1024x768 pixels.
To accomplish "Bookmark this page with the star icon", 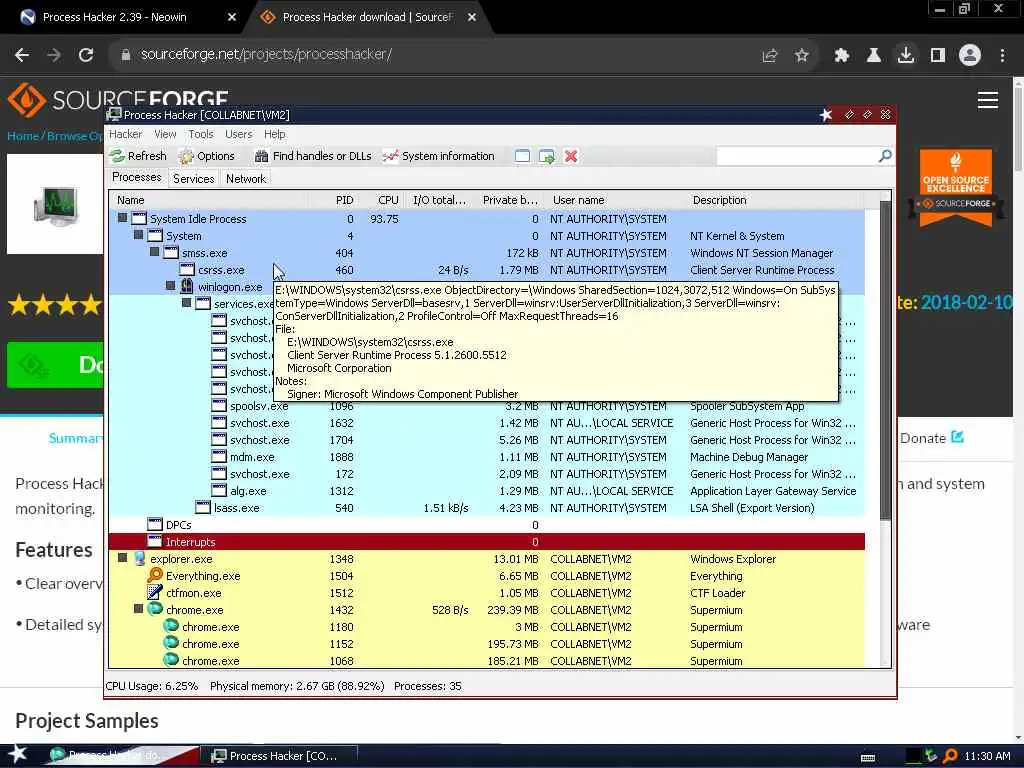I will [x=802, y=56].
